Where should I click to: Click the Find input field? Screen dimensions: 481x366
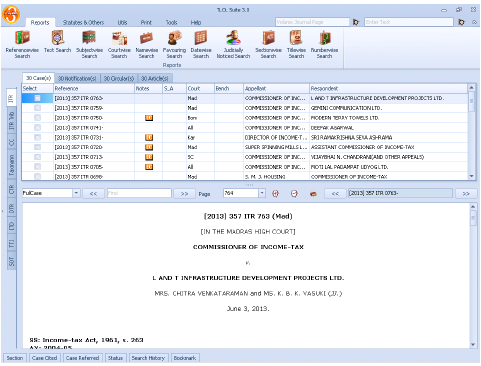(139, 193)
